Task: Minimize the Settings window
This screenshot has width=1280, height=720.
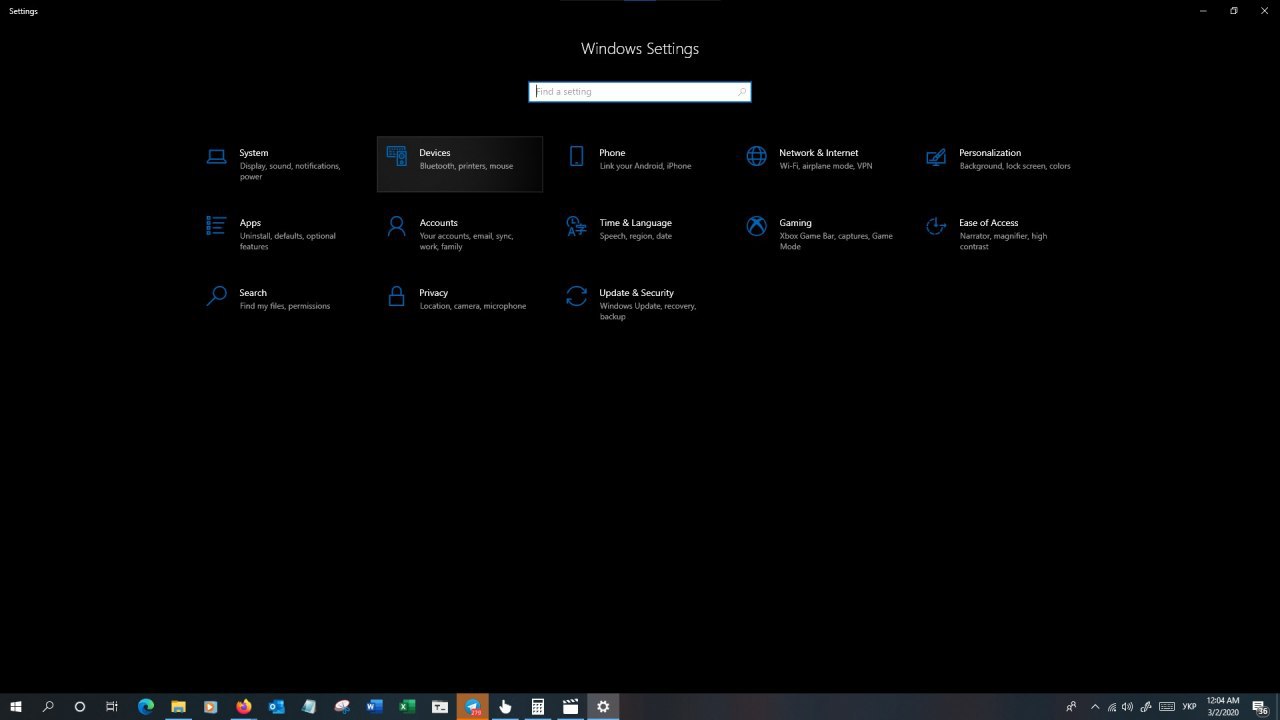Action: pos(1203,11)
